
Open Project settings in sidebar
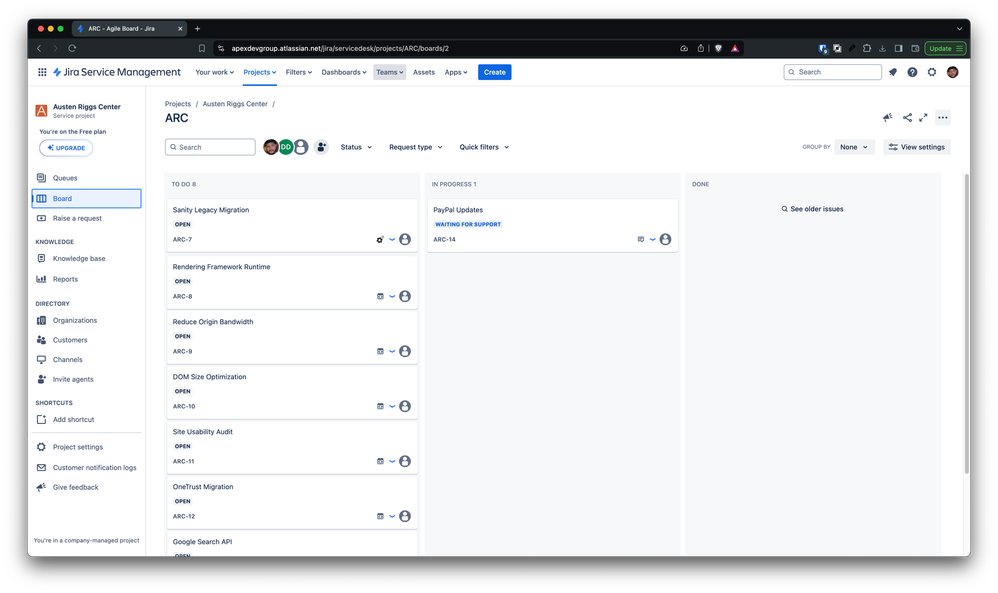point(87,447)
